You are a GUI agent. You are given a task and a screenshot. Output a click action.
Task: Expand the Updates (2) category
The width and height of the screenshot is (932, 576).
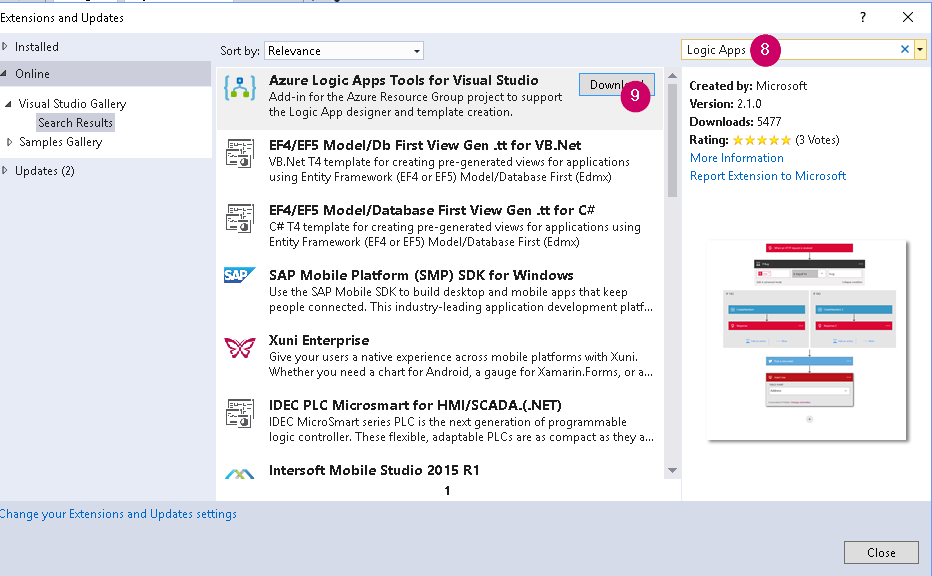(x=5, y=171)
